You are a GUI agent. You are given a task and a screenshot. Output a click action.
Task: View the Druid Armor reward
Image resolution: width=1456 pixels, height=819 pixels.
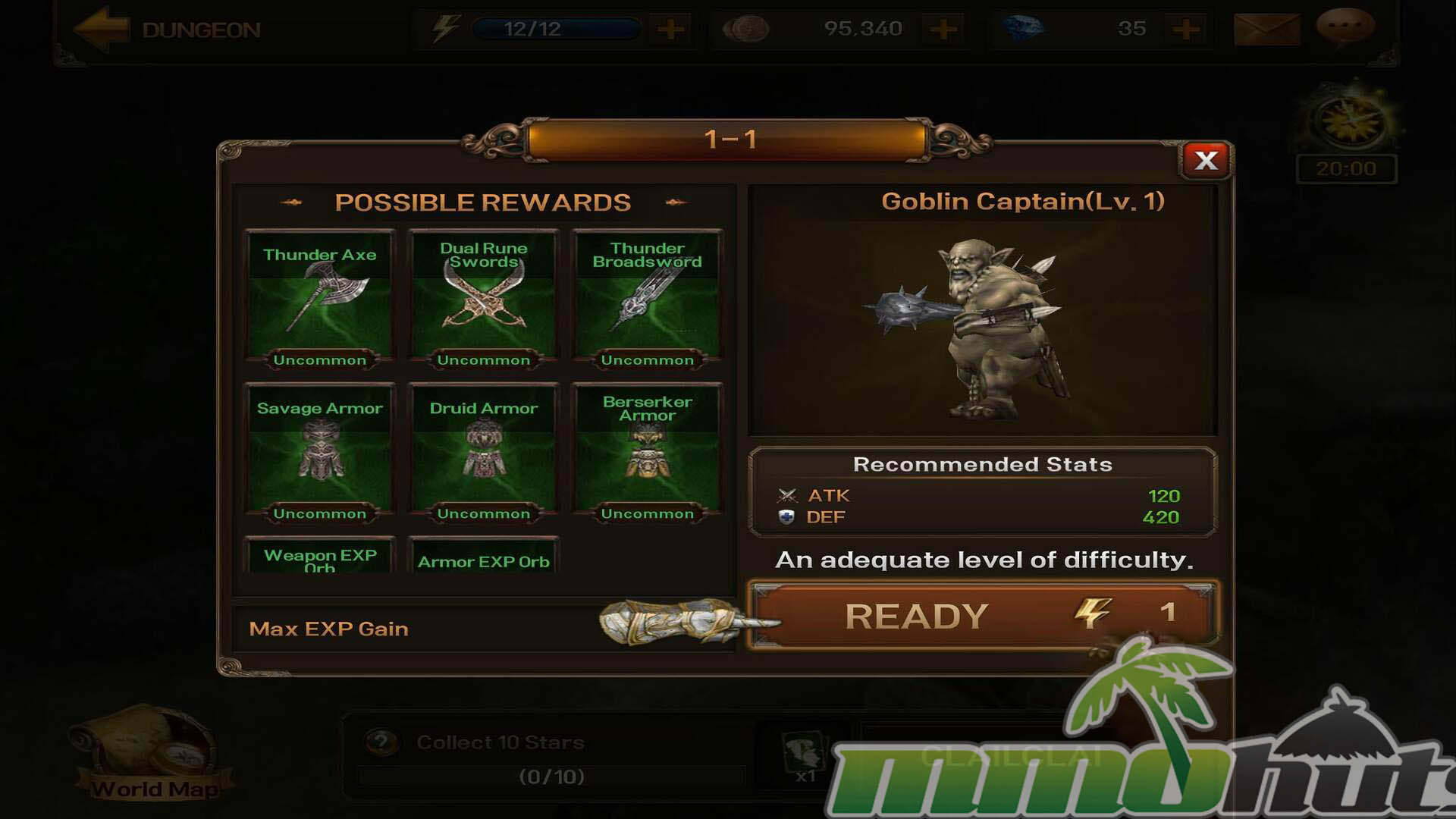point(484,453)
